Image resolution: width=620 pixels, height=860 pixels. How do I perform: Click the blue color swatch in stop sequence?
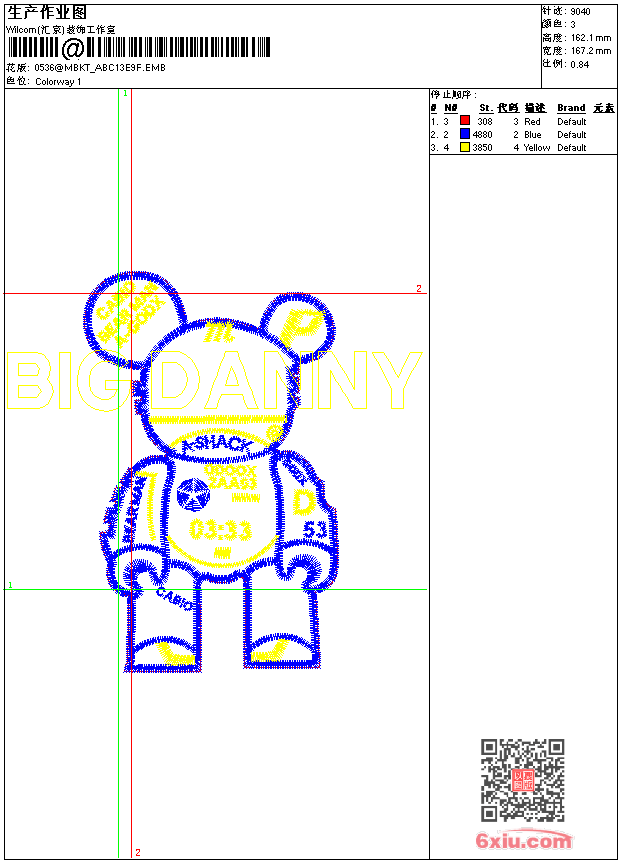[465, 134]
